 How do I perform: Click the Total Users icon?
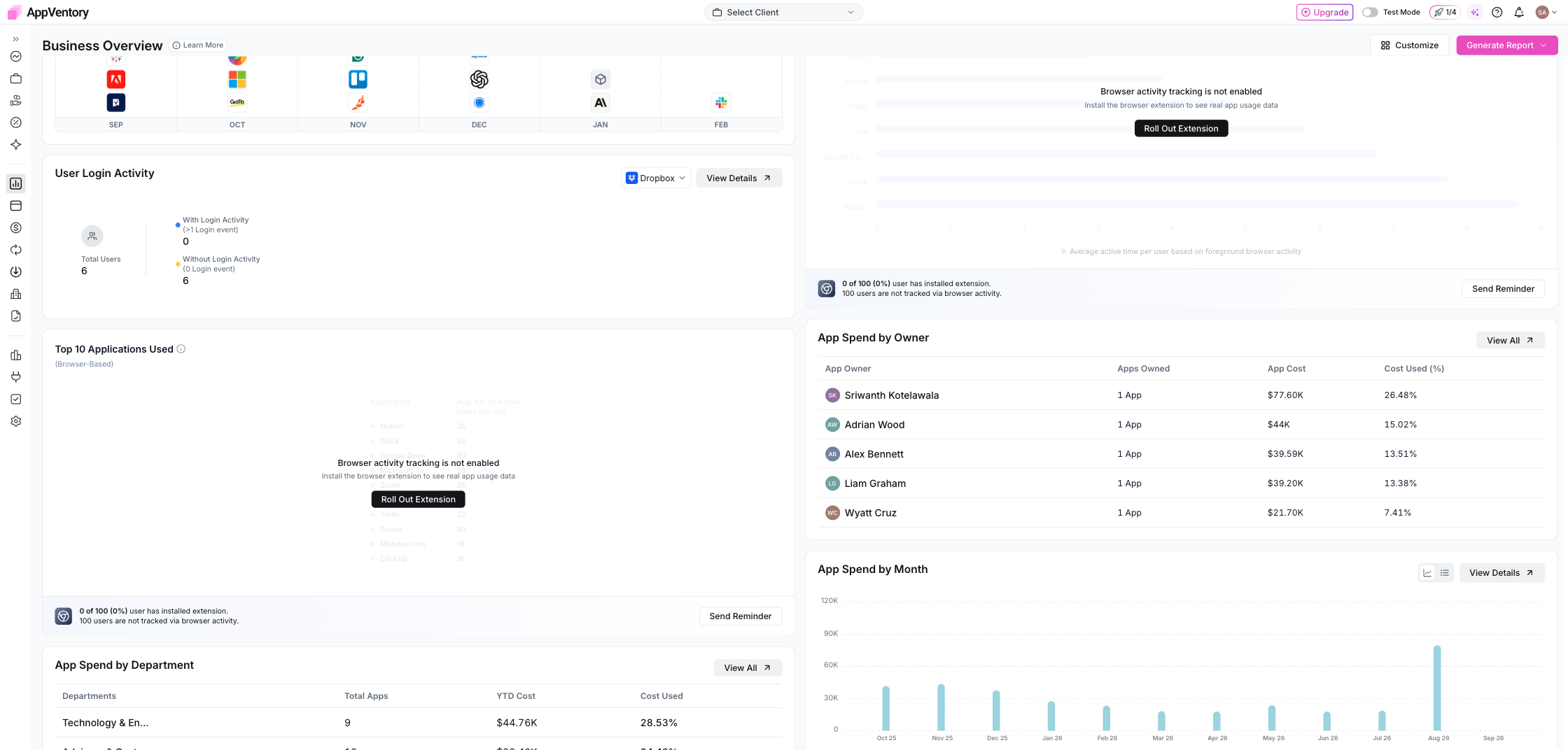coord(92,236)
